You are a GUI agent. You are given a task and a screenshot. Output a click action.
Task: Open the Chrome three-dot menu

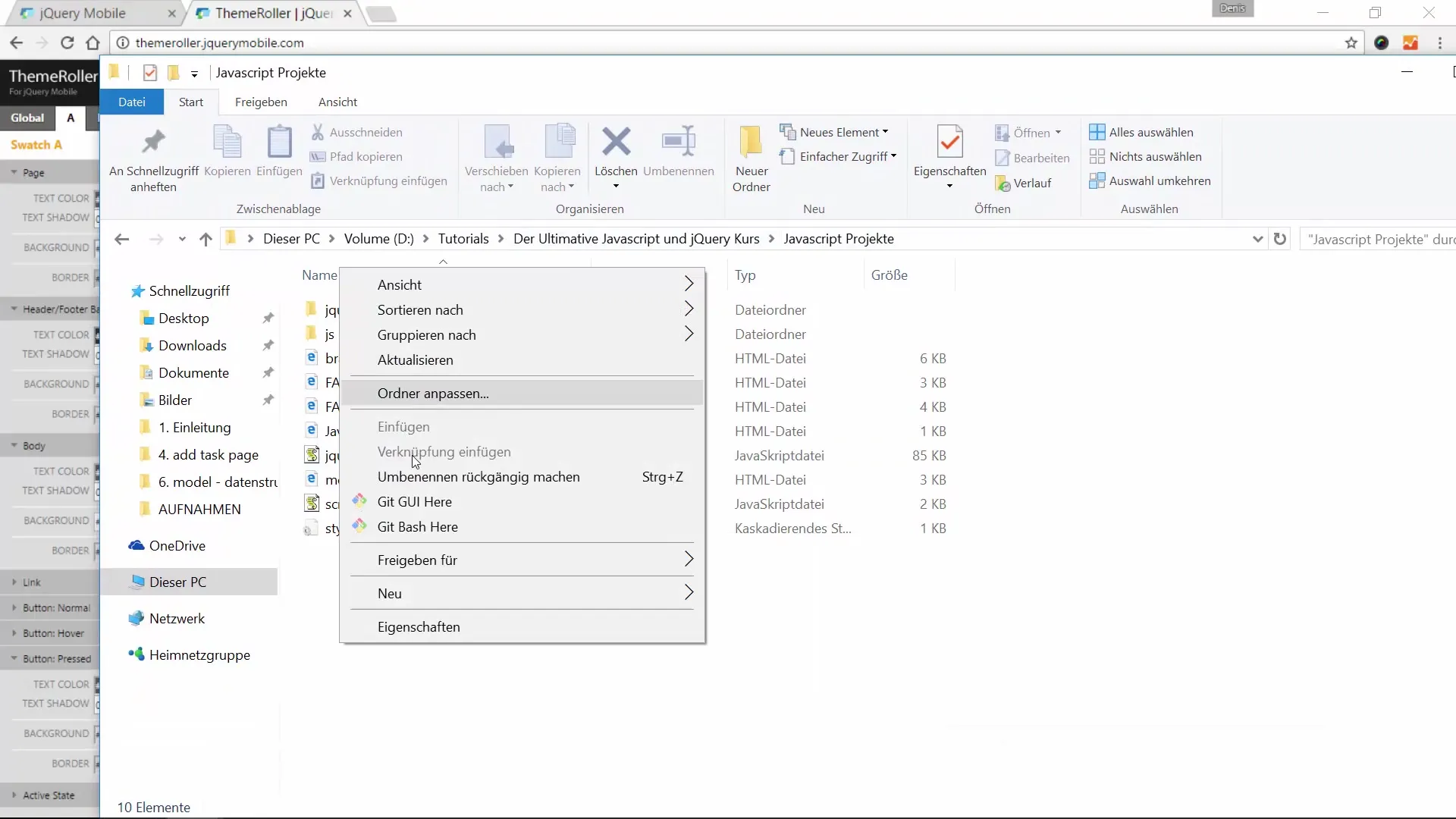1439,42
